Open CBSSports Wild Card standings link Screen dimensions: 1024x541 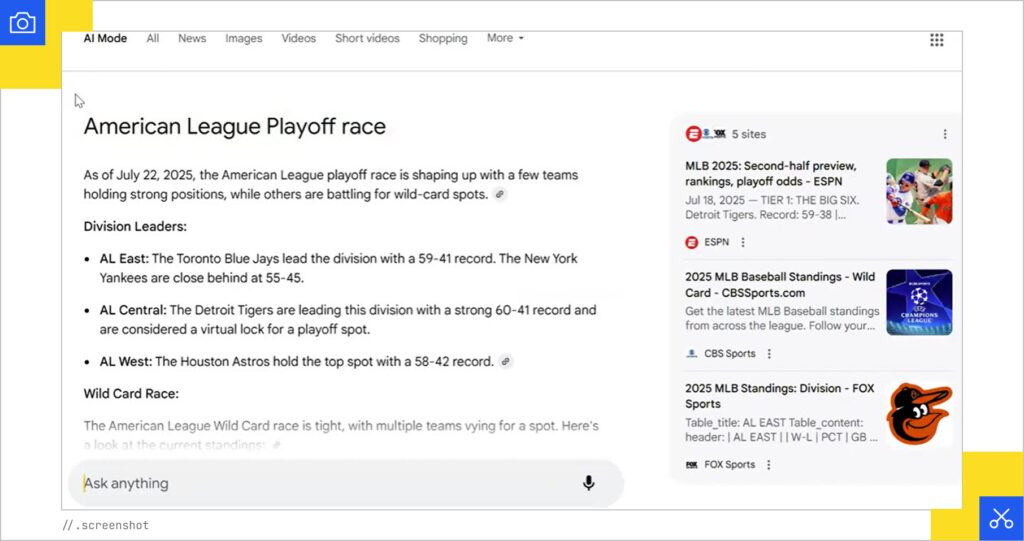780,285
